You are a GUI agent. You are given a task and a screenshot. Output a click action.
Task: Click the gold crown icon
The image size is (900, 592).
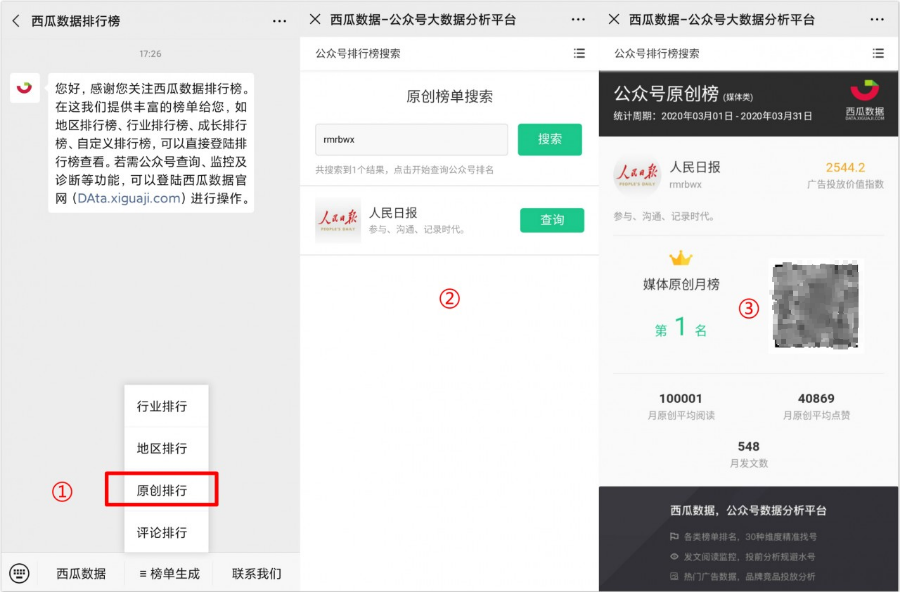point(681,258)
